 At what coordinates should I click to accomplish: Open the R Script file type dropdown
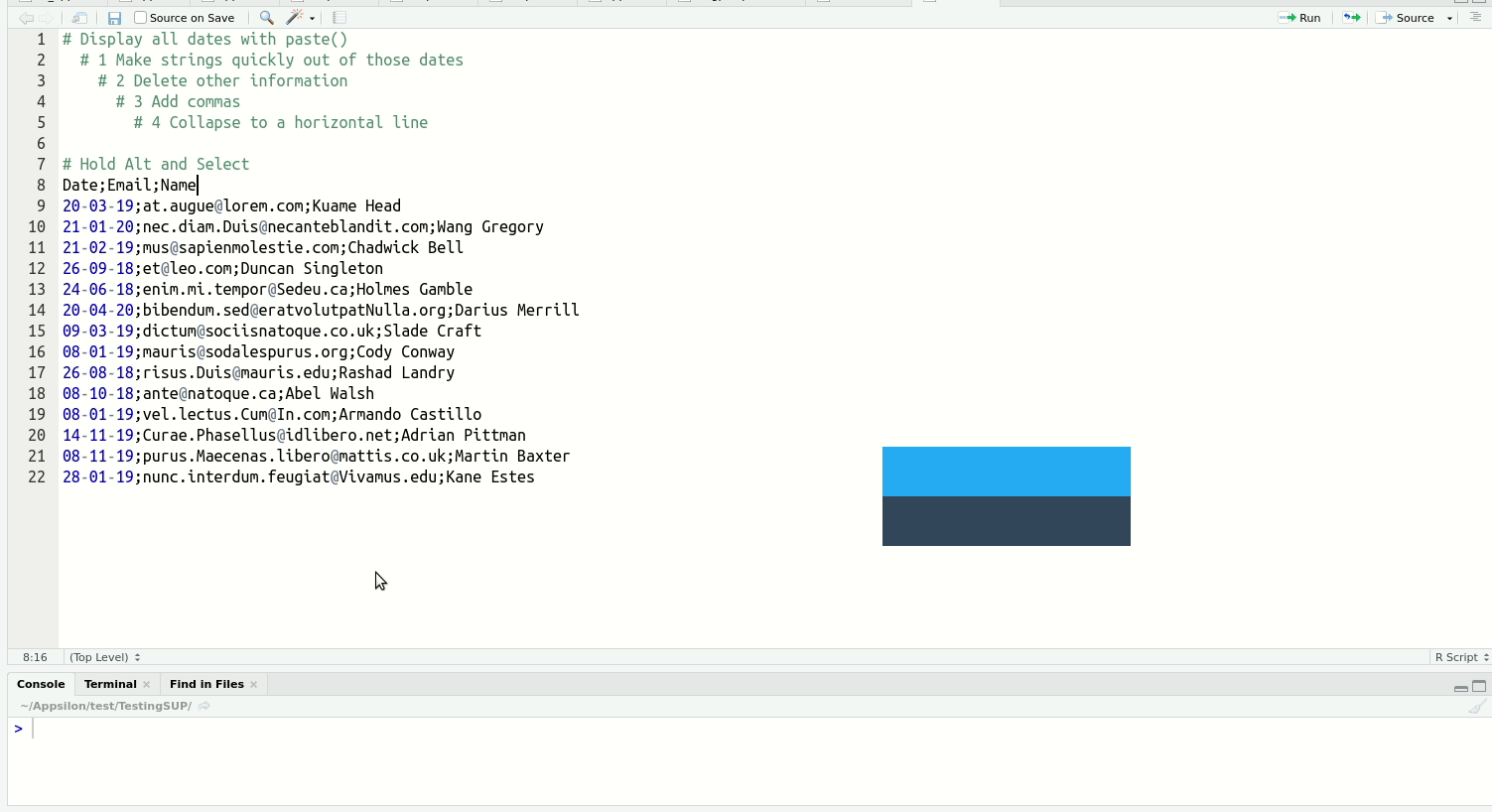[x=1460, y=657]
